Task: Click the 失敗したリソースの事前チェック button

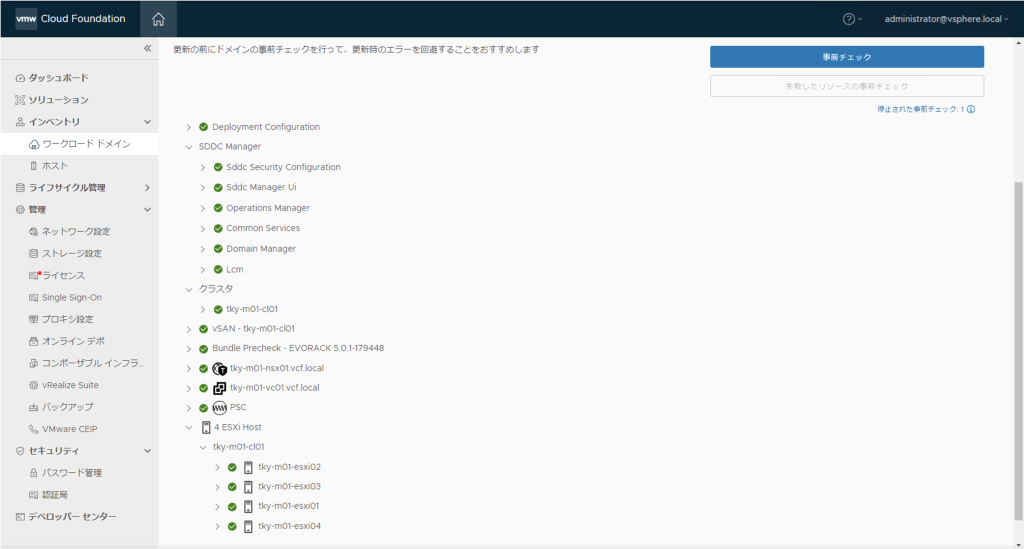Action: 847,86
